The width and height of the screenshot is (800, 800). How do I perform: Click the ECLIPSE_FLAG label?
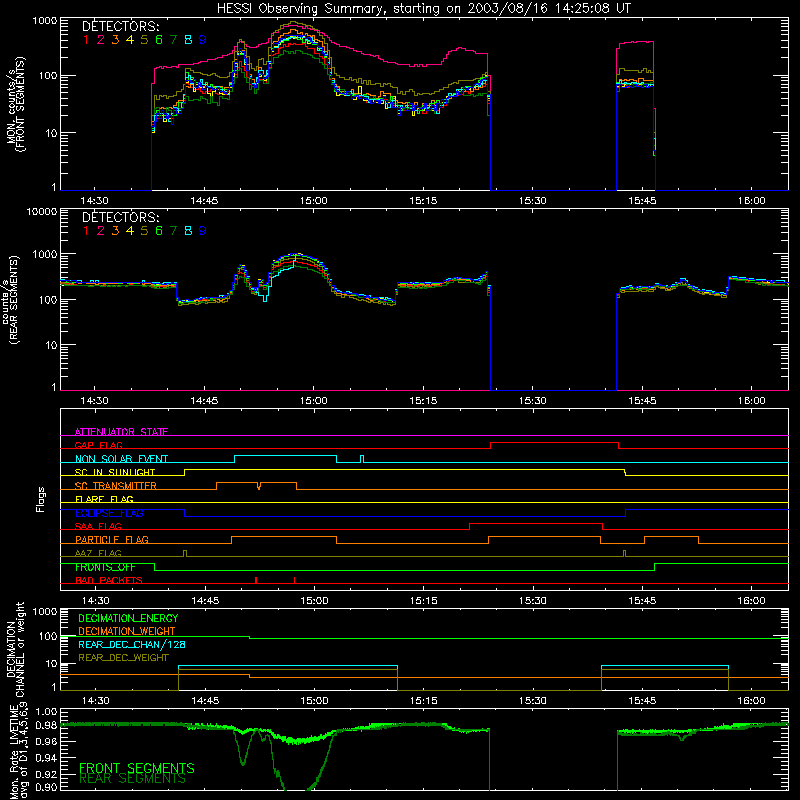click(109, 513)
